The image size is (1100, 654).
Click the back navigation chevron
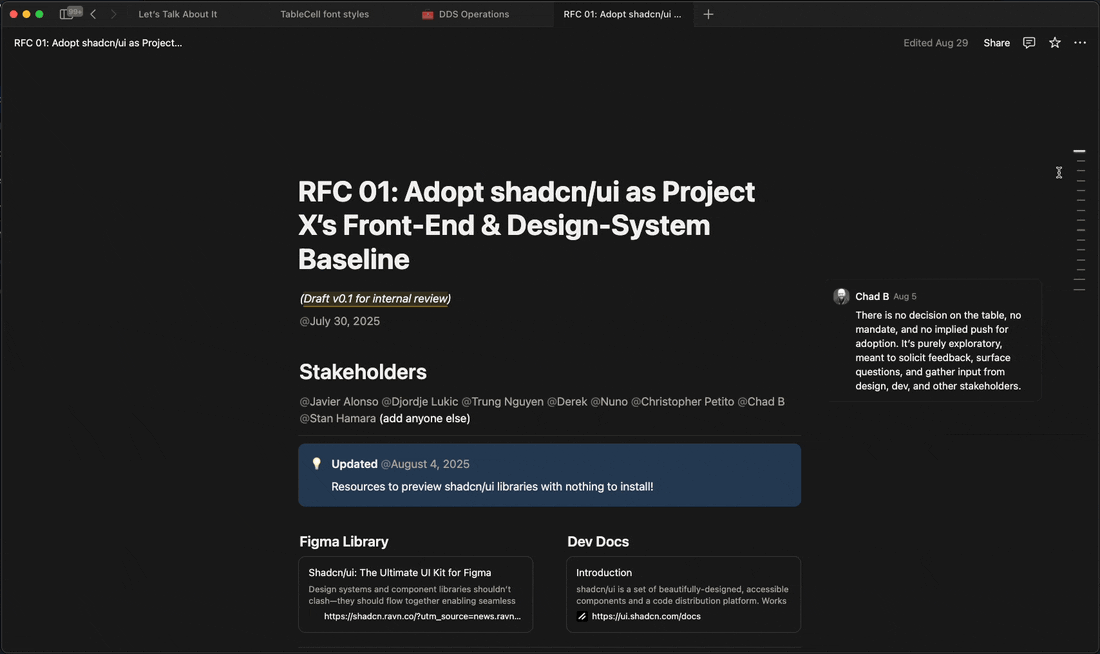click(93, 14)
